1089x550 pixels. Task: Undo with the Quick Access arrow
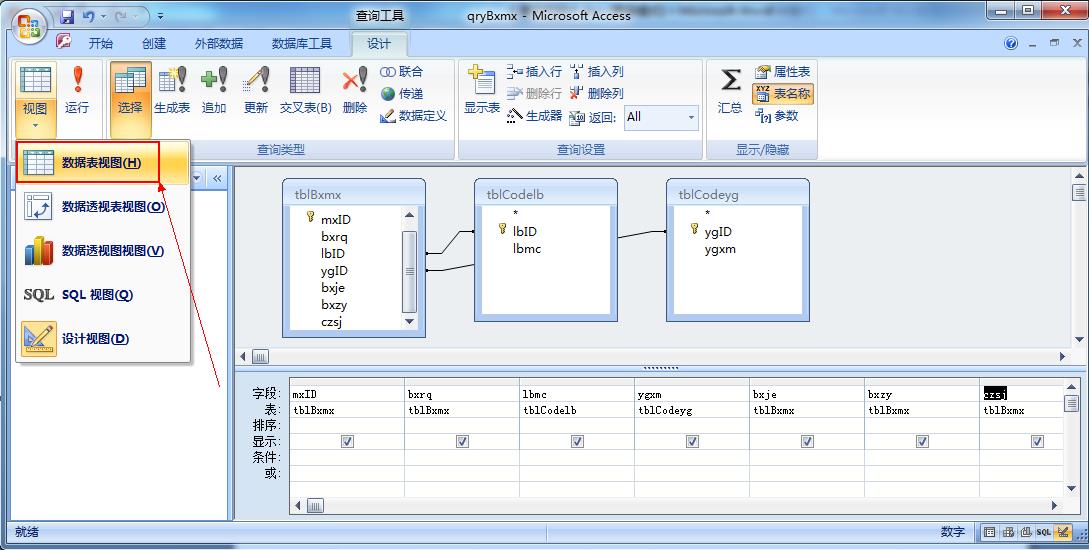(88, 16)
